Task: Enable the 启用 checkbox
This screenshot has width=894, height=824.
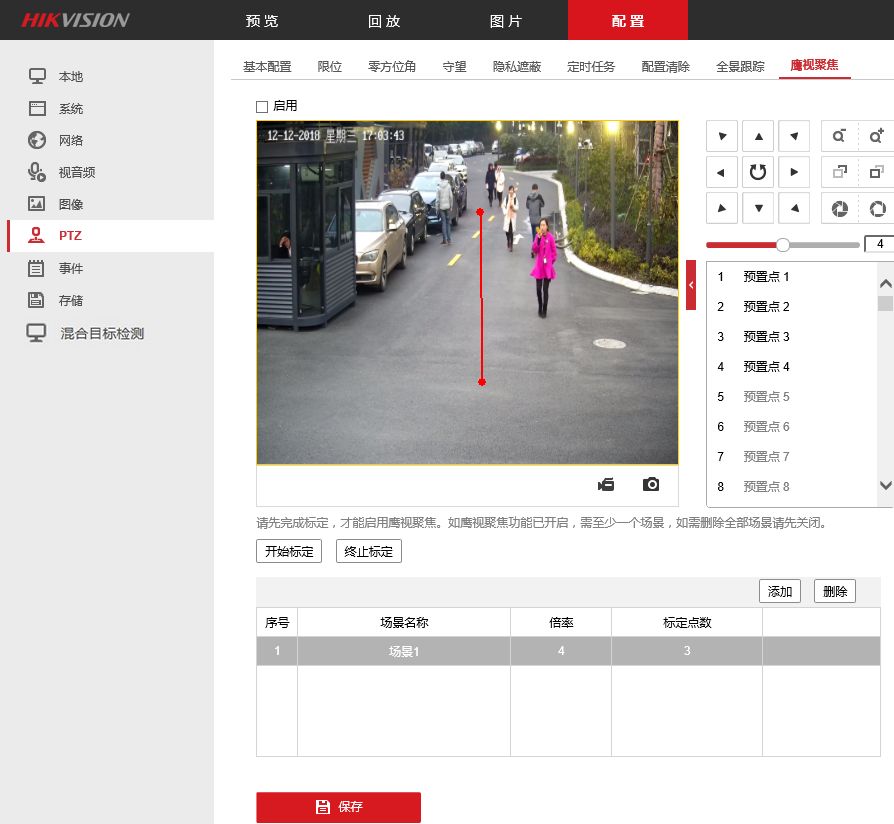Action: 263,106
